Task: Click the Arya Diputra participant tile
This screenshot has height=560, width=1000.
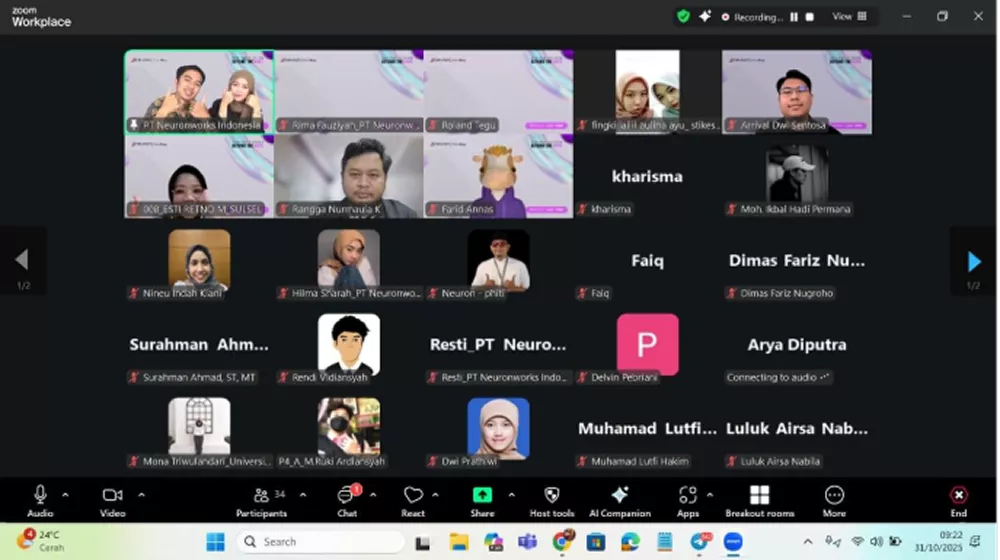Action: pos(797,344)
